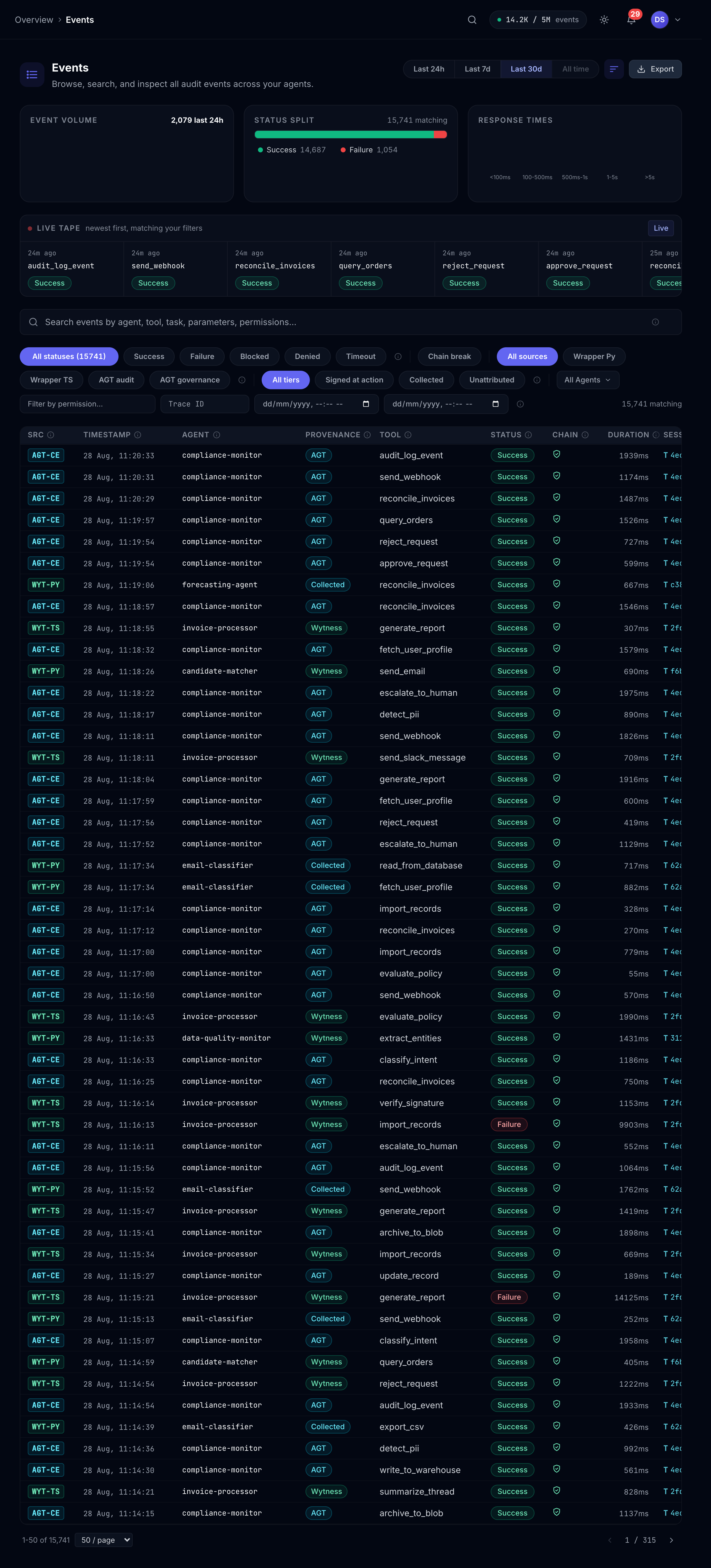Filter by Failure status chip
711x1568 pixels.
click(x=202, y=357)
